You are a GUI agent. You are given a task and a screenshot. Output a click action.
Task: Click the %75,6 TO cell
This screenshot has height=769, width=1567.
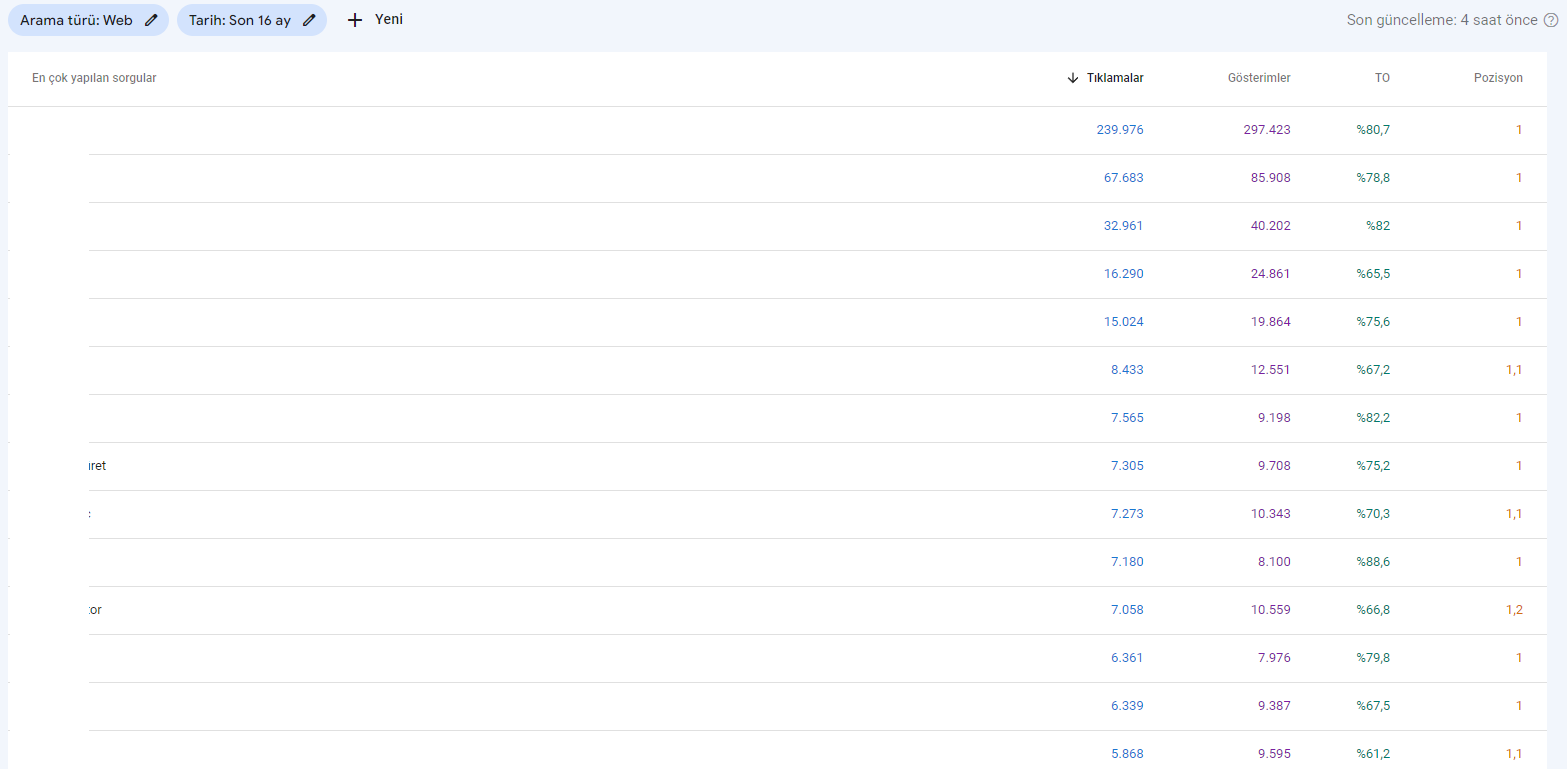click(x=1373, y=322)
